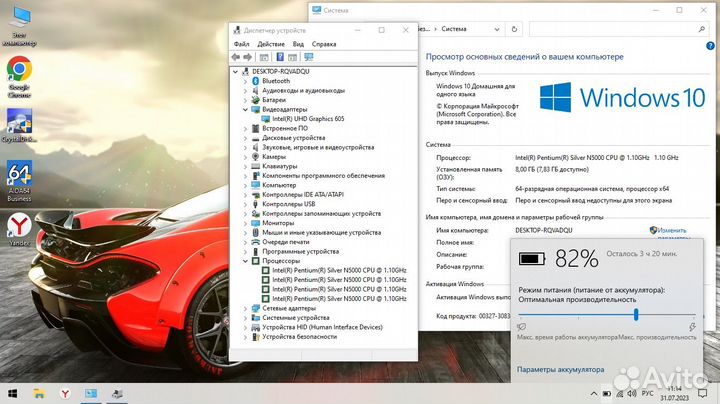Launch Yandex browser from the desktop

click(x=19, y=230)
